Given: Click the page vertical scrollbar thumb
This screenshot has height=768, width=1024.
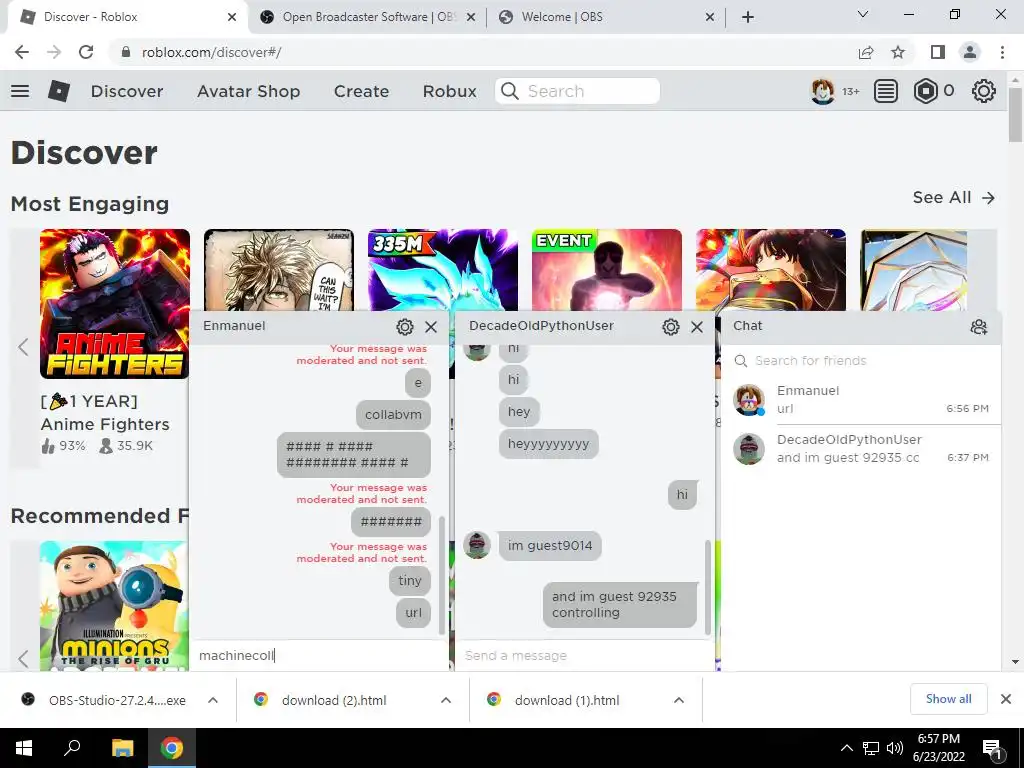Looking at the screenshot, I should (x=1015, y=114).
